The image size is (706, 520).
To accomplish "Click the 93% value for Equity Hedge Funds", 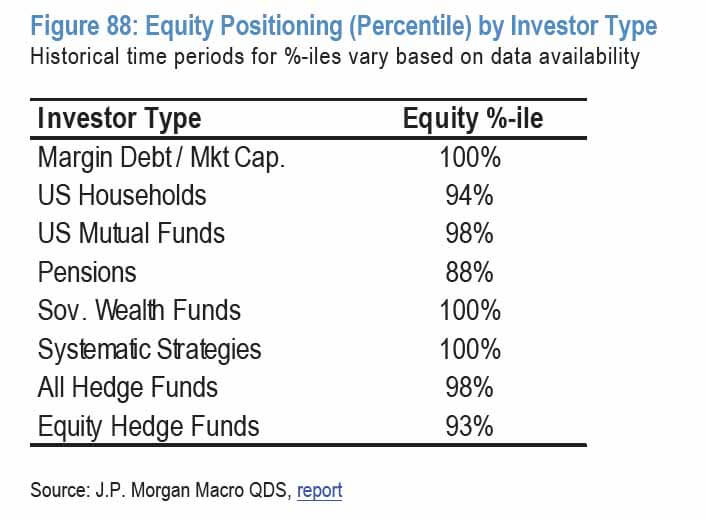I will [469, 426].
